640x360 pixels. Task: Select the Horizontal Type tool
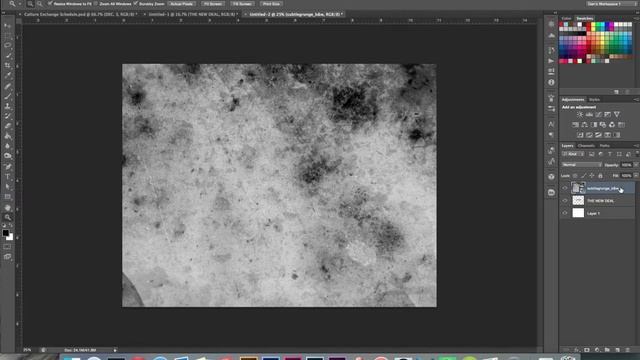coord(8,177)
